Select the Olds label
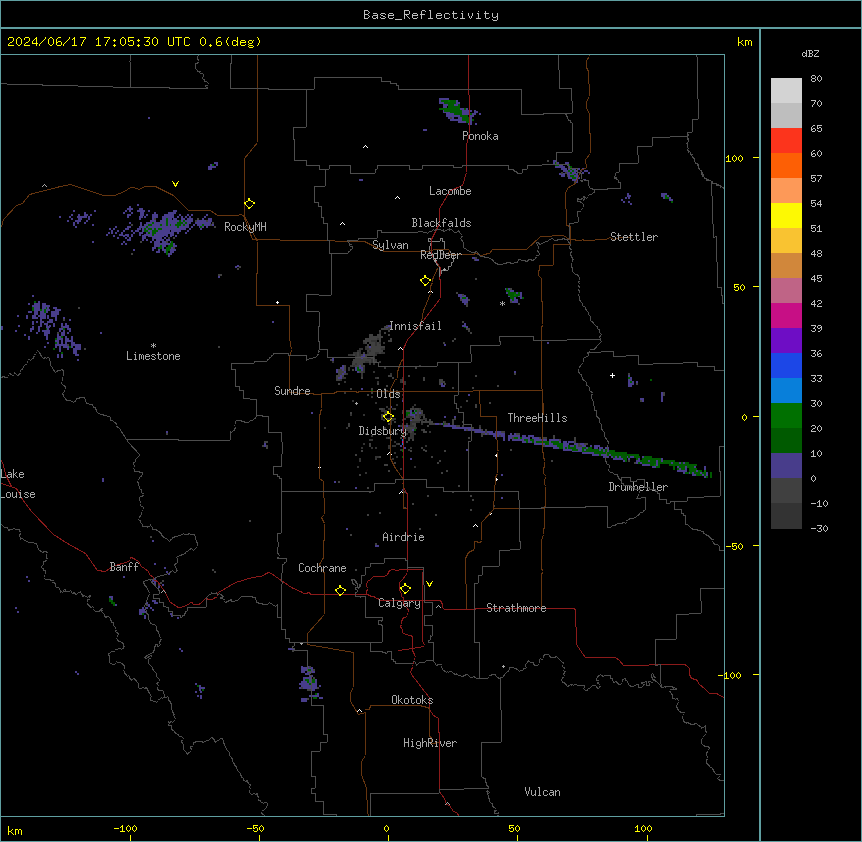 [x=388, y=394]
